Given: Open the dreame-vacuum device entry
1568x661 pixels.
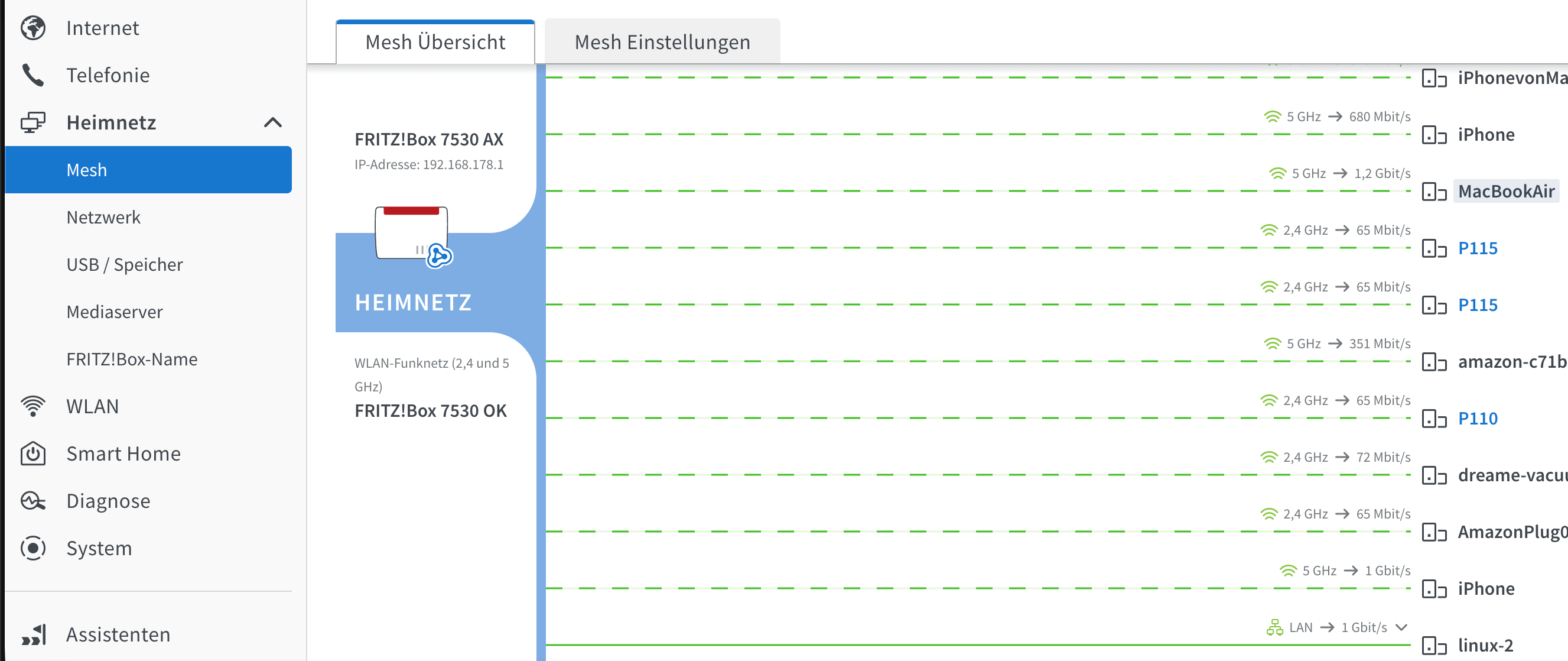Looking at the screenshot, I should coord(1512,475).
